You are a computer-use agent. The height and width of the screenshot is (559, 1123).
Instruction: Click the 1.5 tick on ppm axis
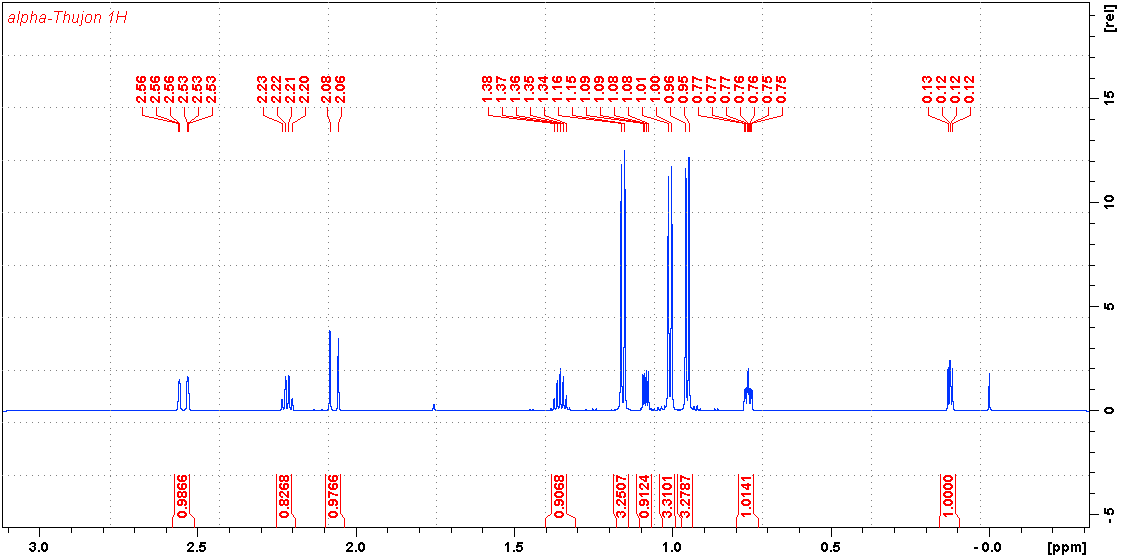pos(514,547)
